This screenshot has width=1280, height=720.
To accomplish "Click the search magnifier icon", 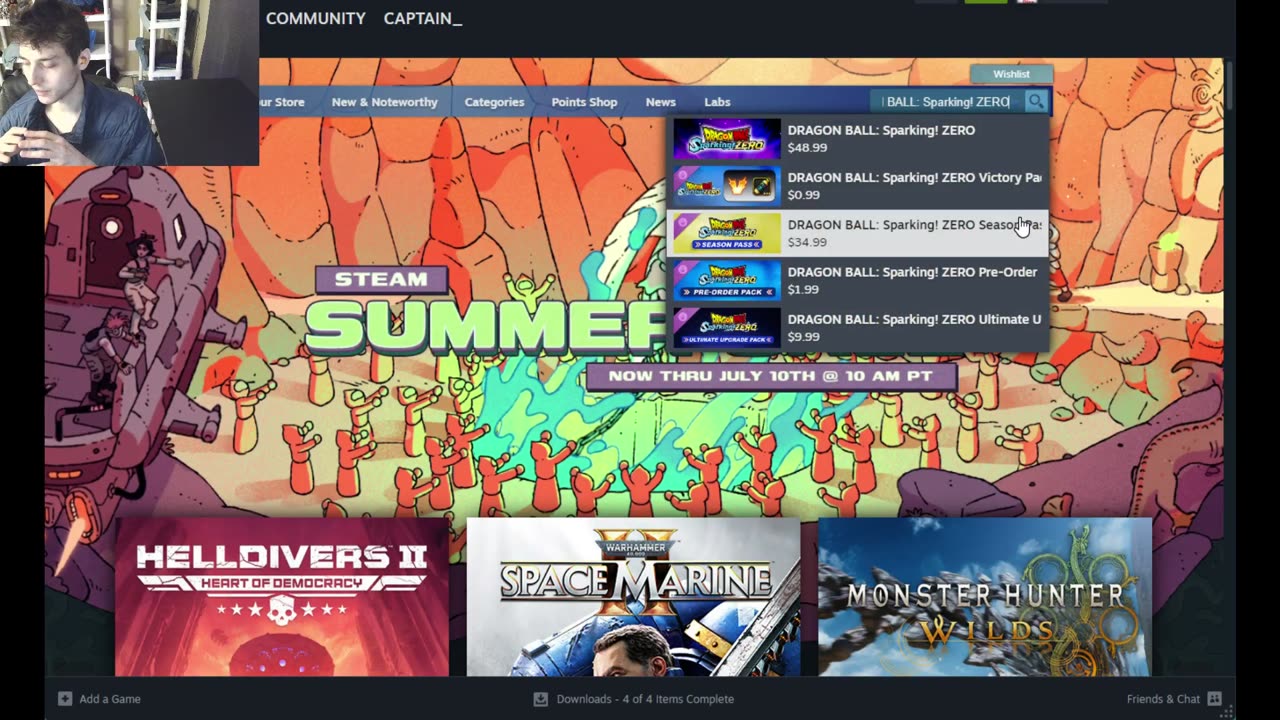I will pyautogui.click(x=1036, y=101).
